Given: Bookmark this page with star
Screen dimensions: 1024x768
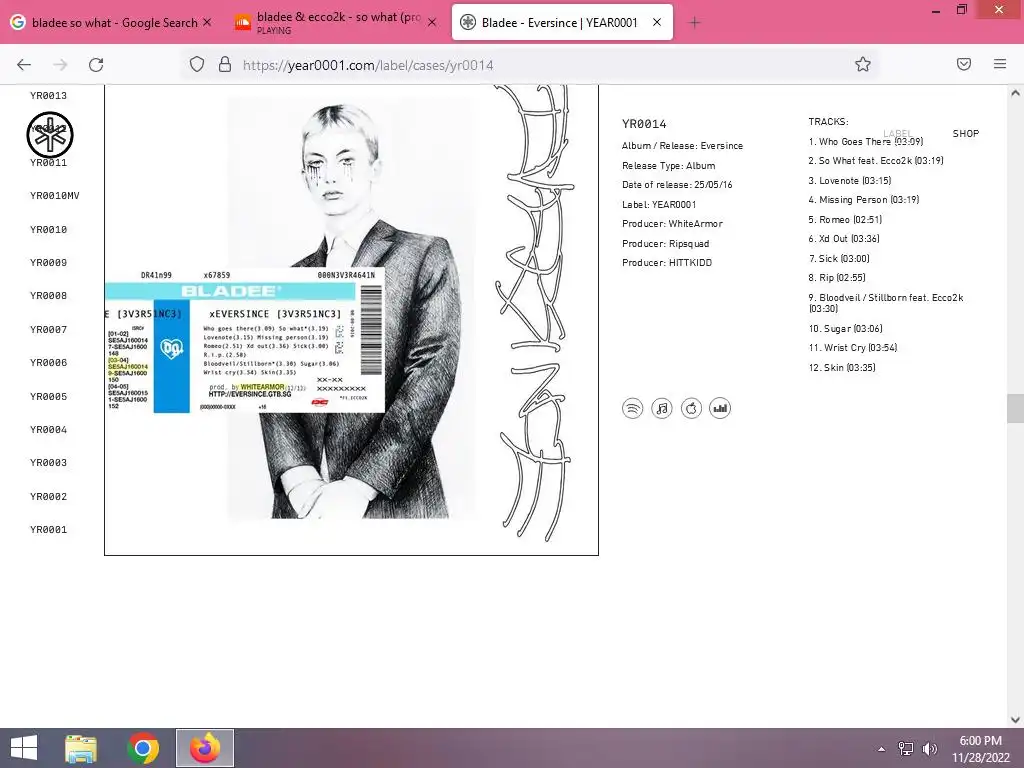Looking at the screenshot, I should [x=863, y=64].
